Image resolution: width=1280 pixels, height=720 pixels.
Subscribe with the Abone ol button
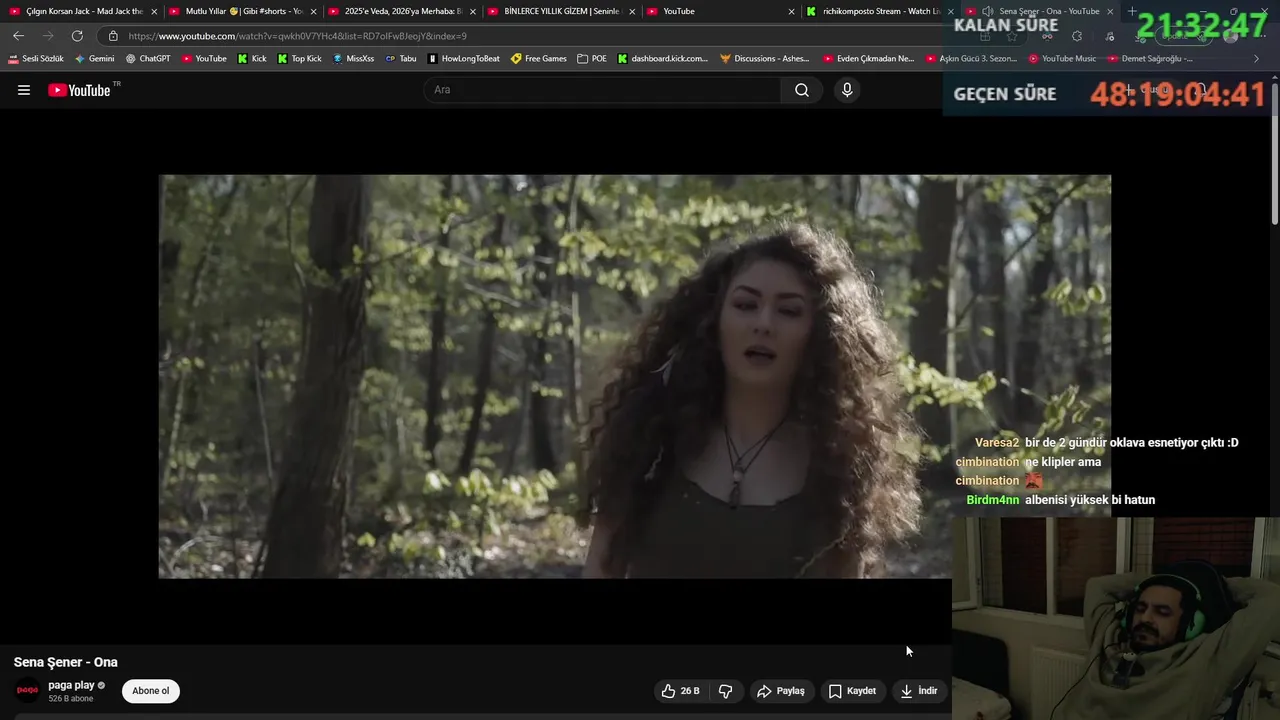pyautogui.click(x=151, y=691)
